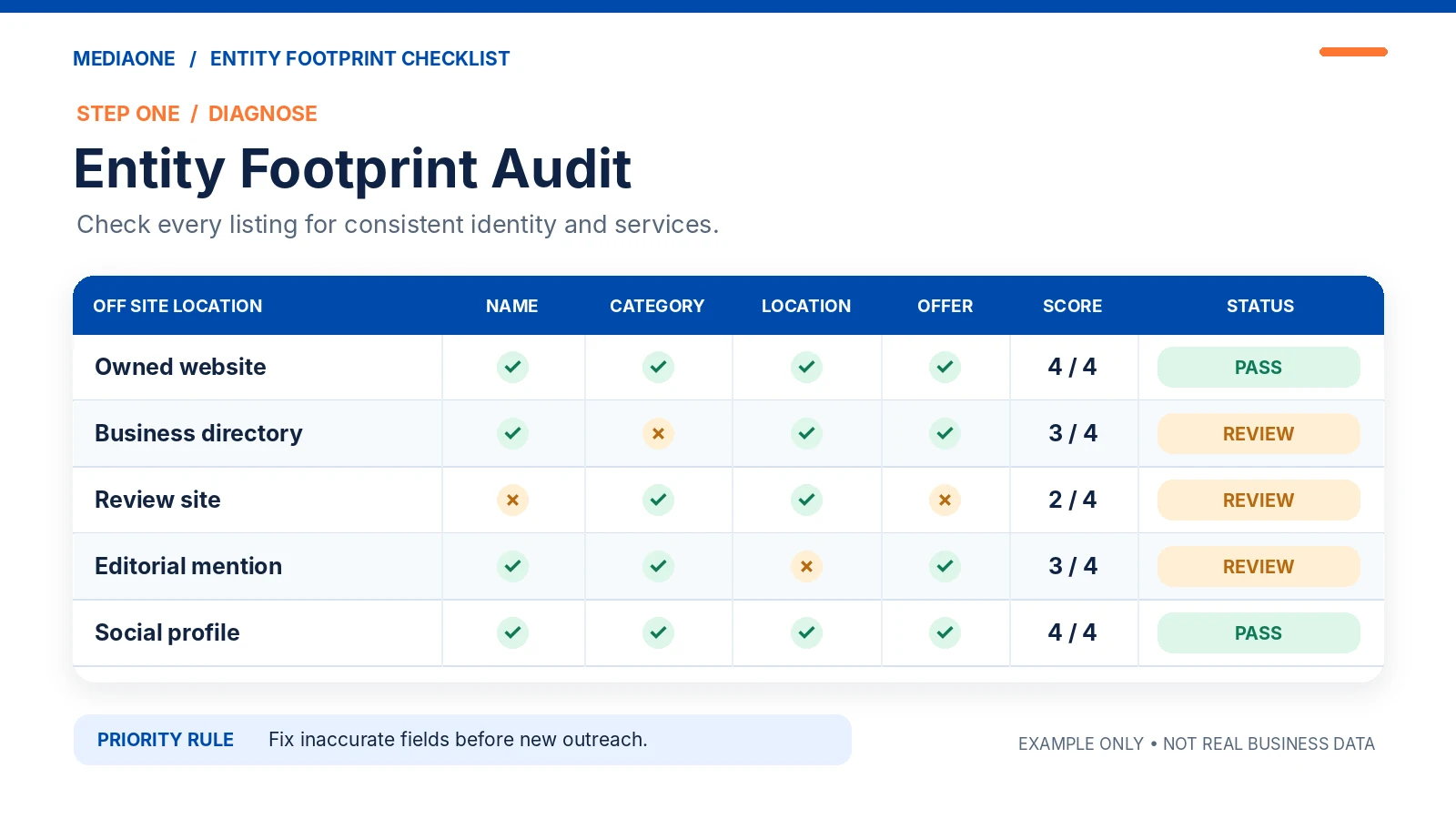Click the OFFER column header
The image size is (1456, 819).
(945, 306)
